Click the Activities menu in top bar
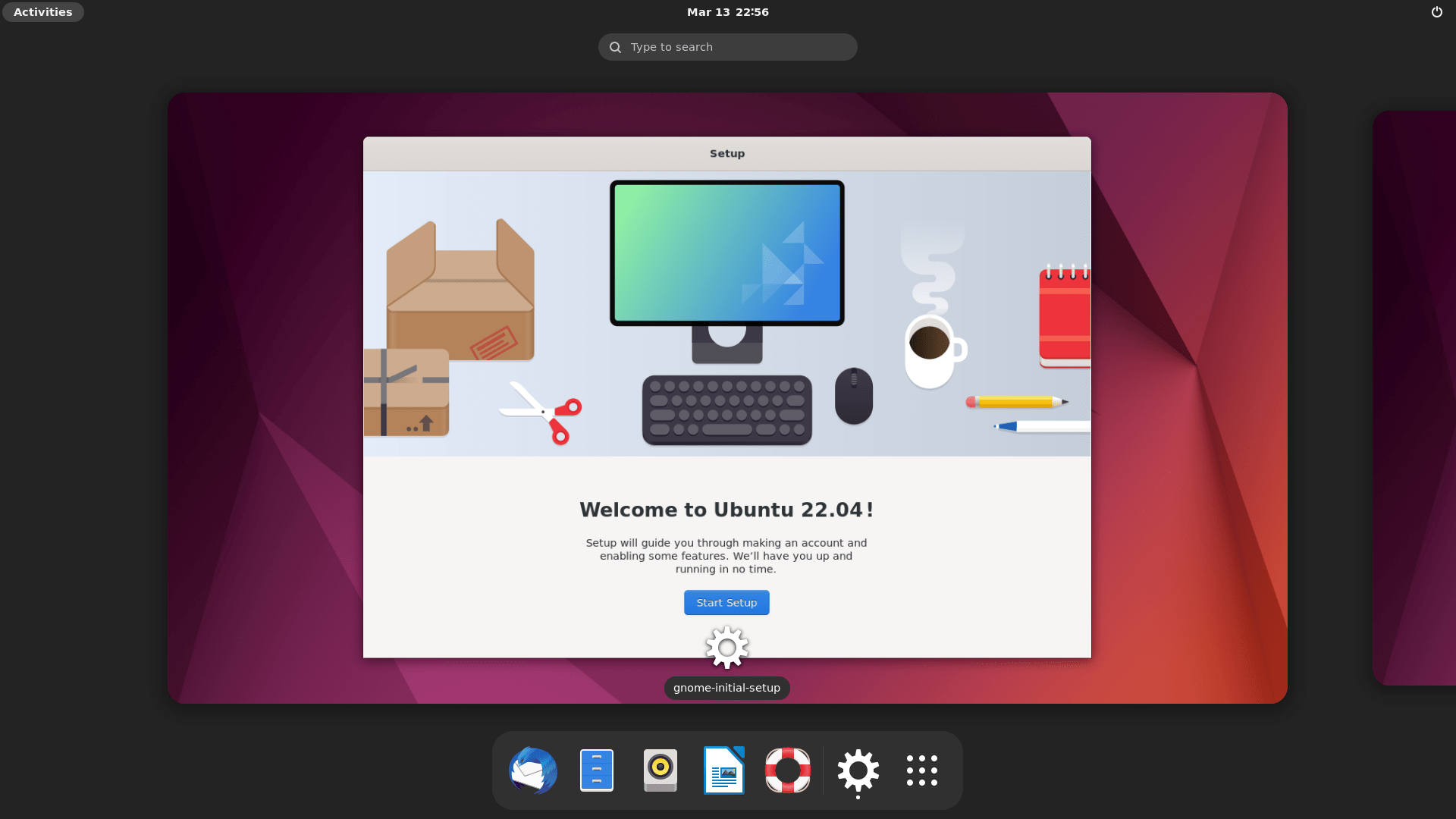Screen dimensions: 1456x819 click(x=43, y=12)
